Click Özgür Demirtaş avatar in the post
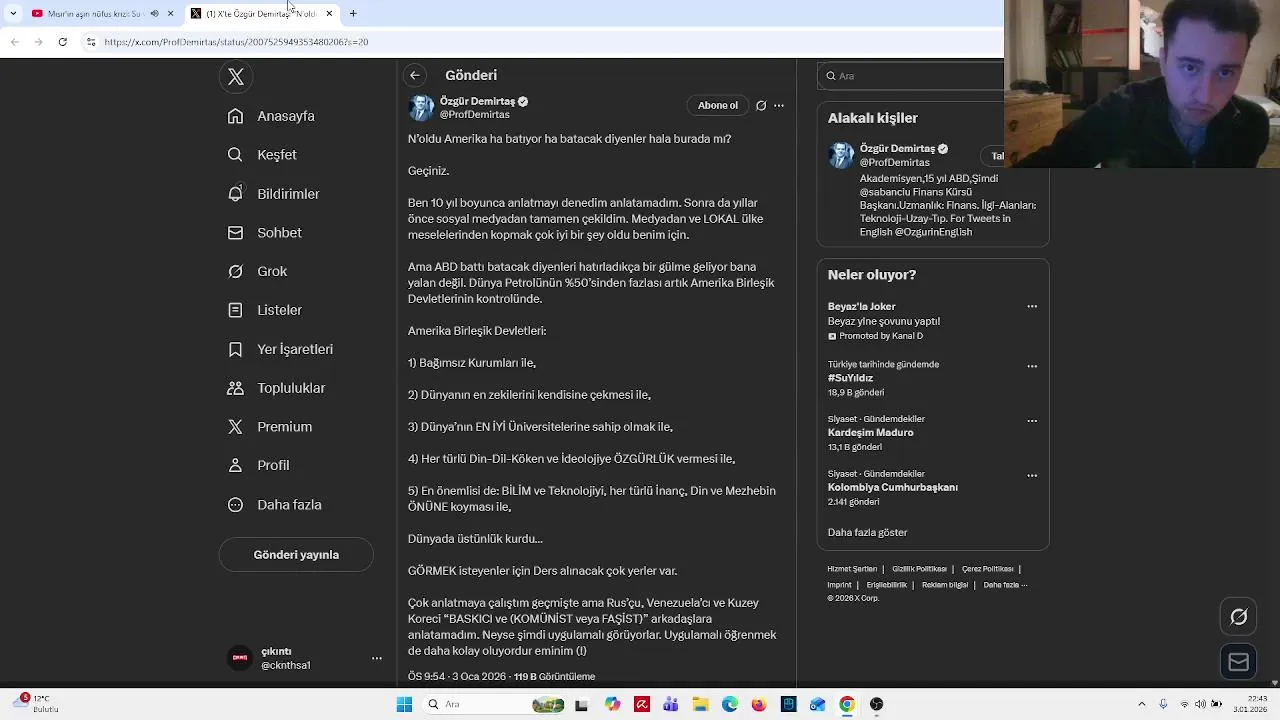The image size is (1280, 720). (421, 108)
